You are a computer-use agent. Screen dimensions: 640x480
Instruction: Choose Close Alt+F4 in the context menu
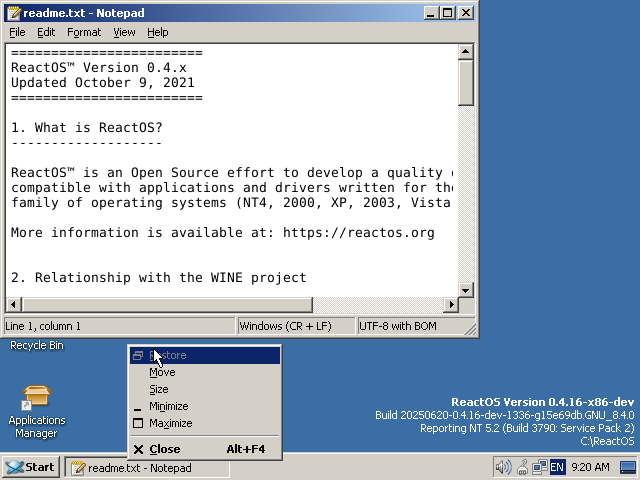point(205,449)
